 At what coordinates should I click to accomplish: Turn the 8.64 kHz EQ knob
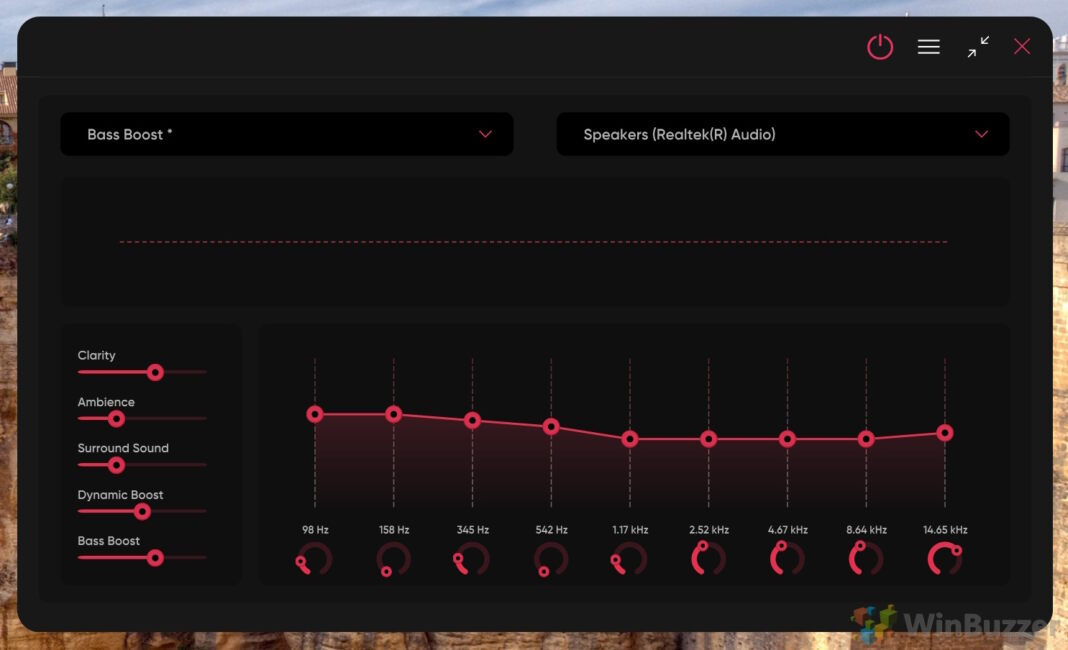864,560
